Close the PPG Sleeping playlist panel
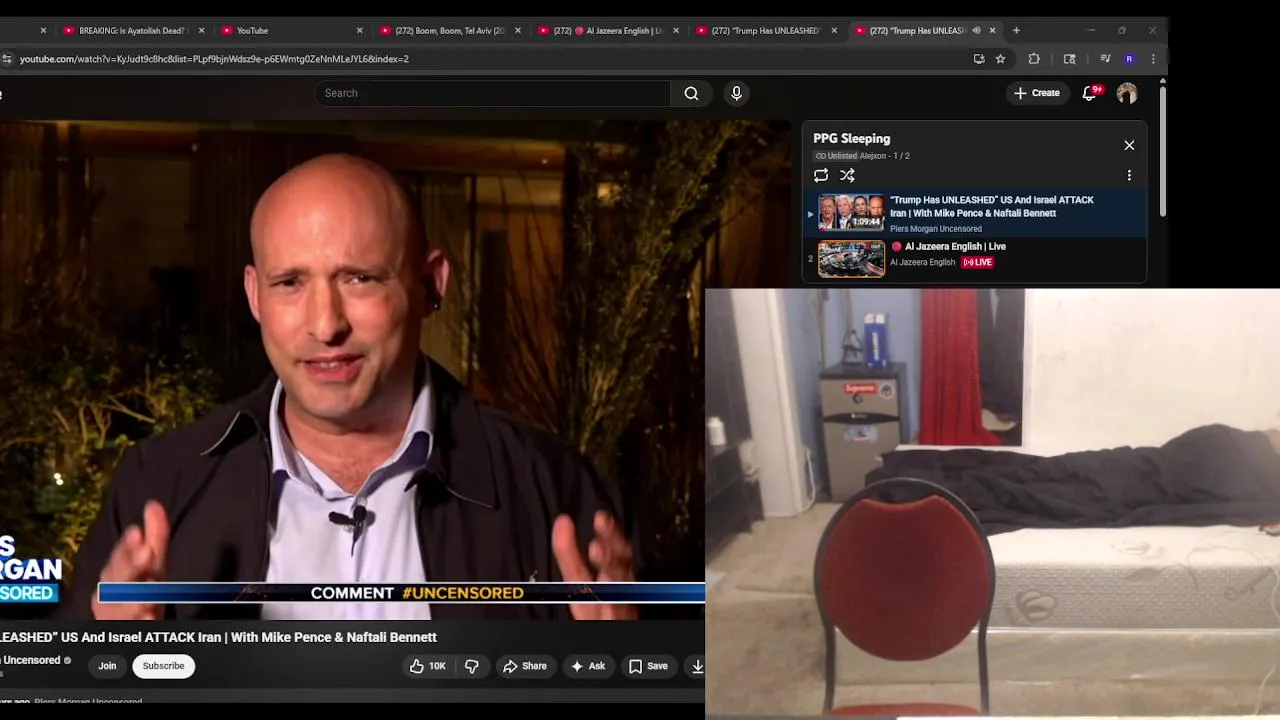The width and height of the screenshot is (1280, 720). point(1129,145)
